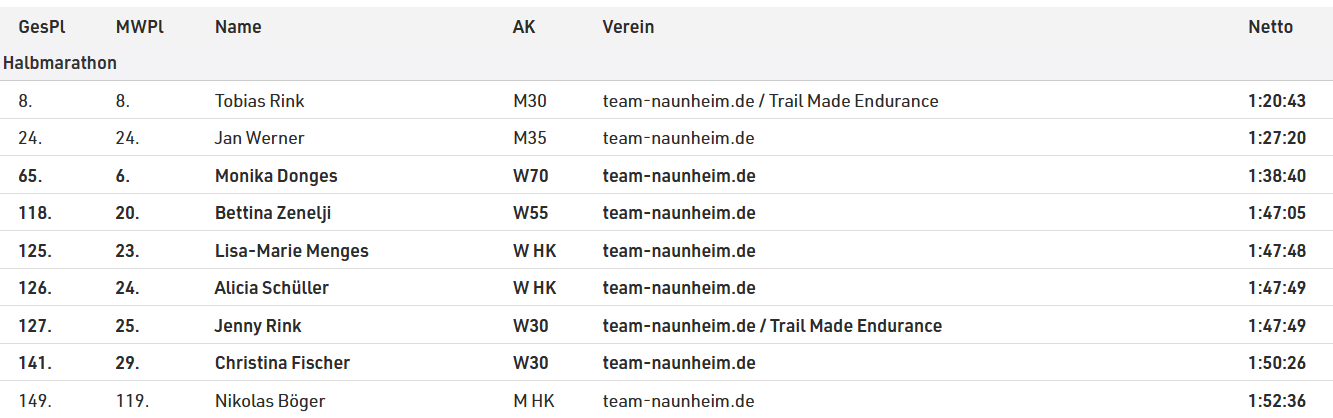Click Lisa-Marie Menges name

click(292, 251)
